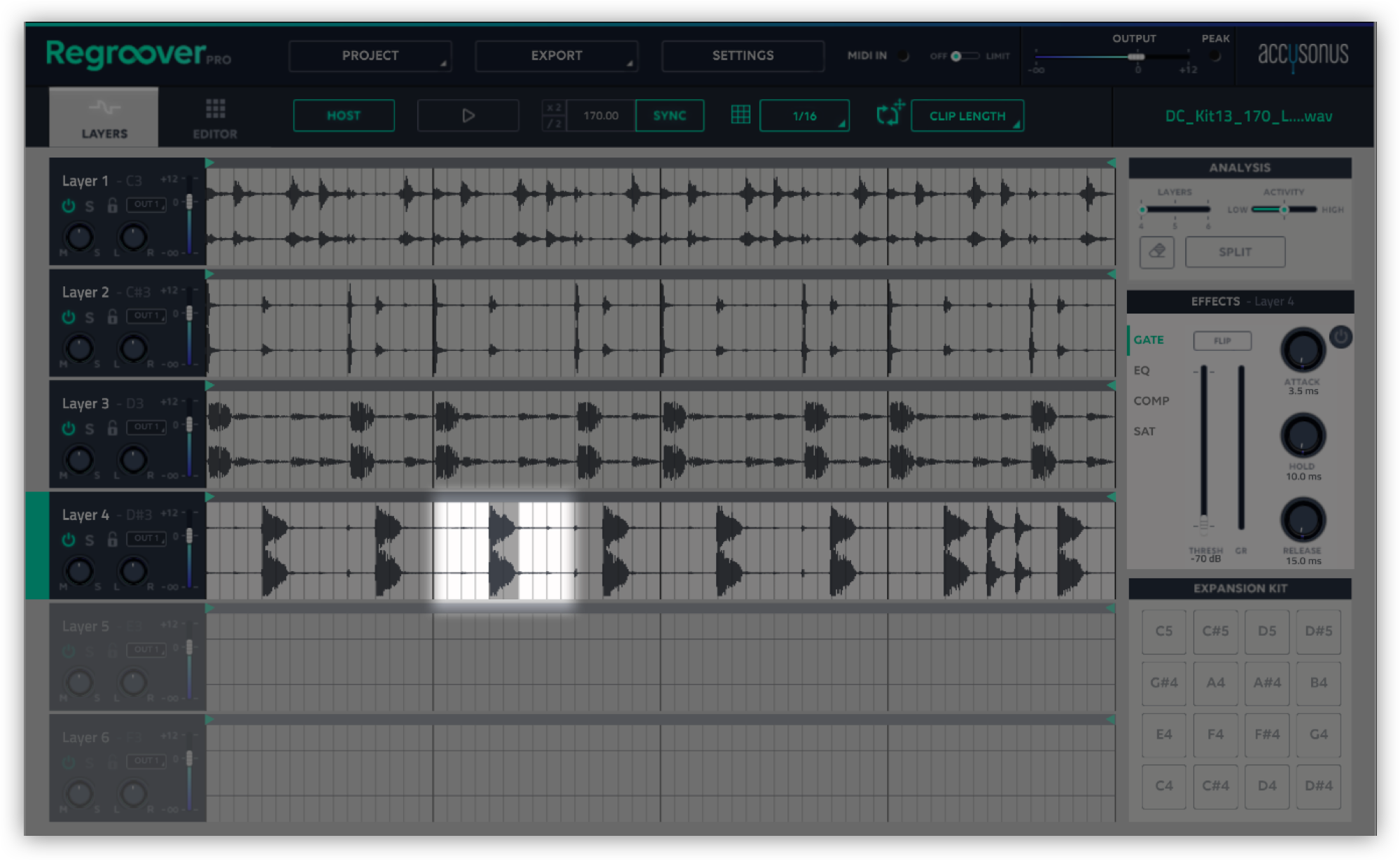This screenshot has height=861, width=1400.
Task: Select the SAT effect tab
Action: [1144, 431]
